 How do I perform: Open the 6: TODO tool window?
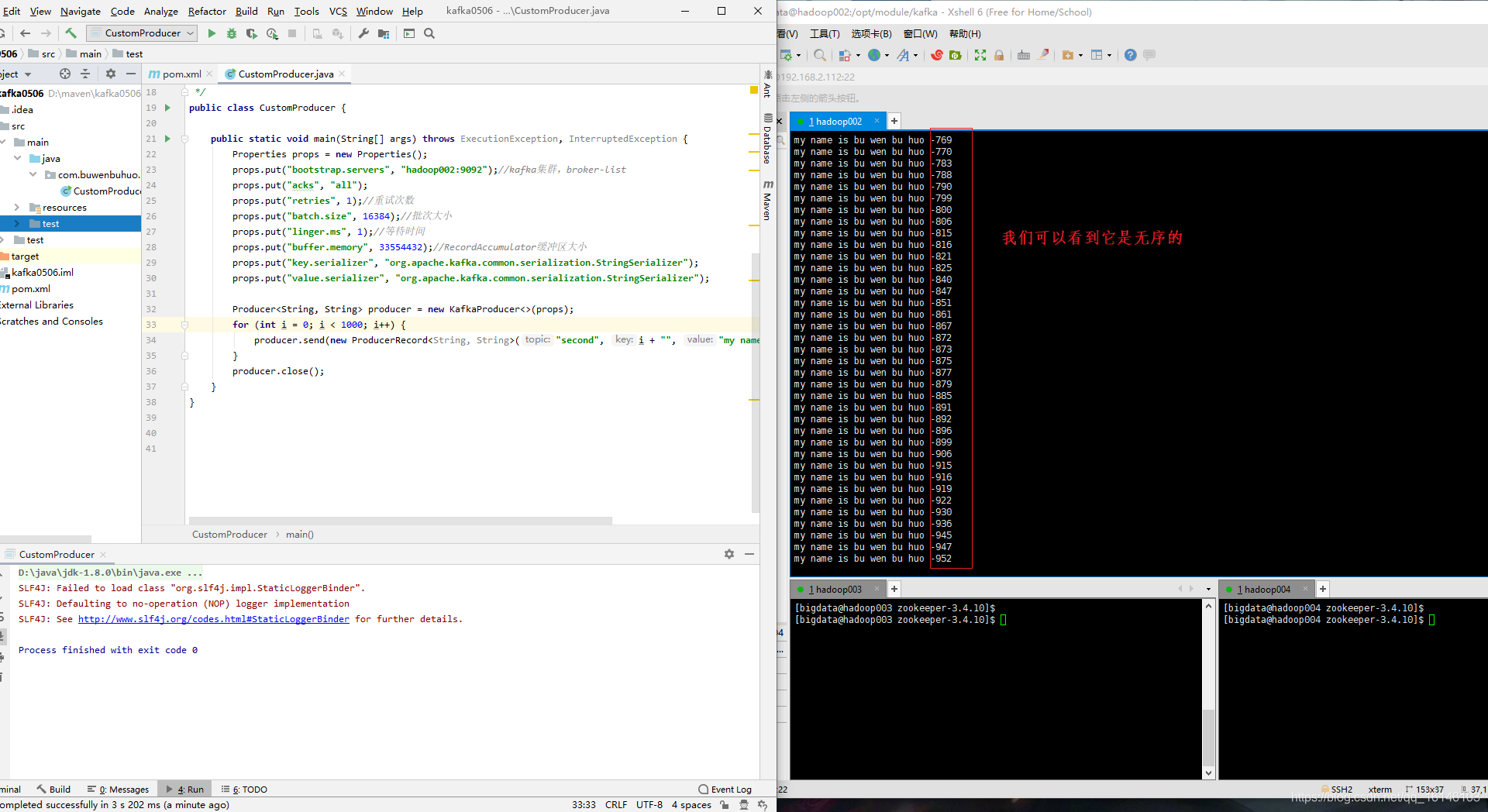pos(244,790)
